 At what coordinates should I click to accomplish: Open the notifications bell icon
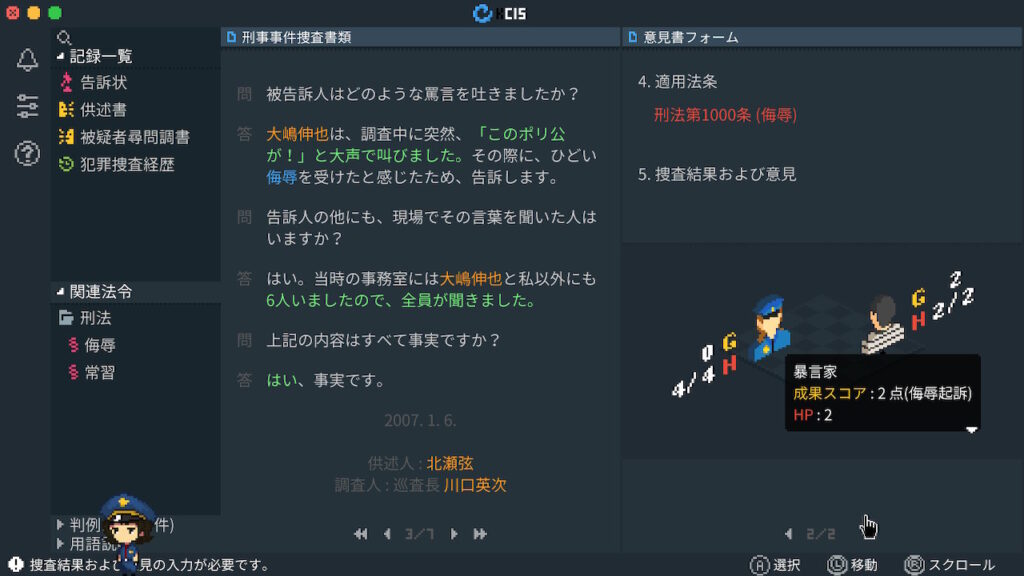[27, 60]
